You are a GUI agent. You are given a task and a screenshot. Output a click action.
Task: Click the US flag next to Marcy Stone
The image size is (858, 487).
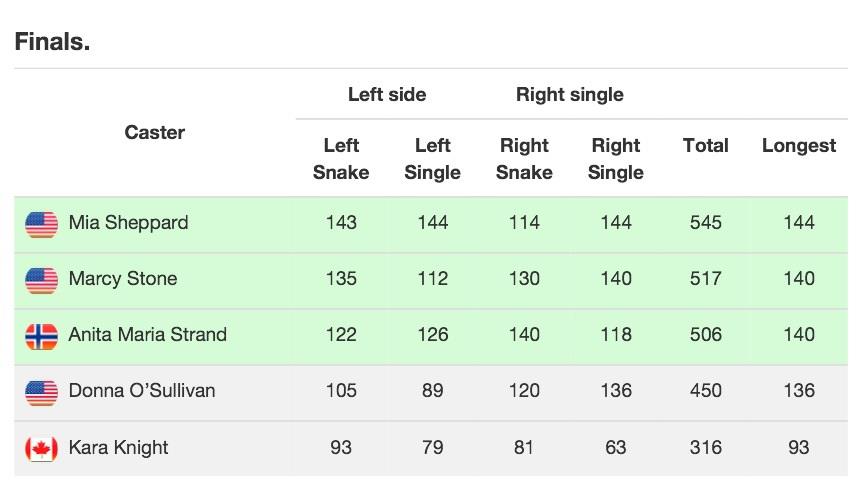[x=42, y=280]
